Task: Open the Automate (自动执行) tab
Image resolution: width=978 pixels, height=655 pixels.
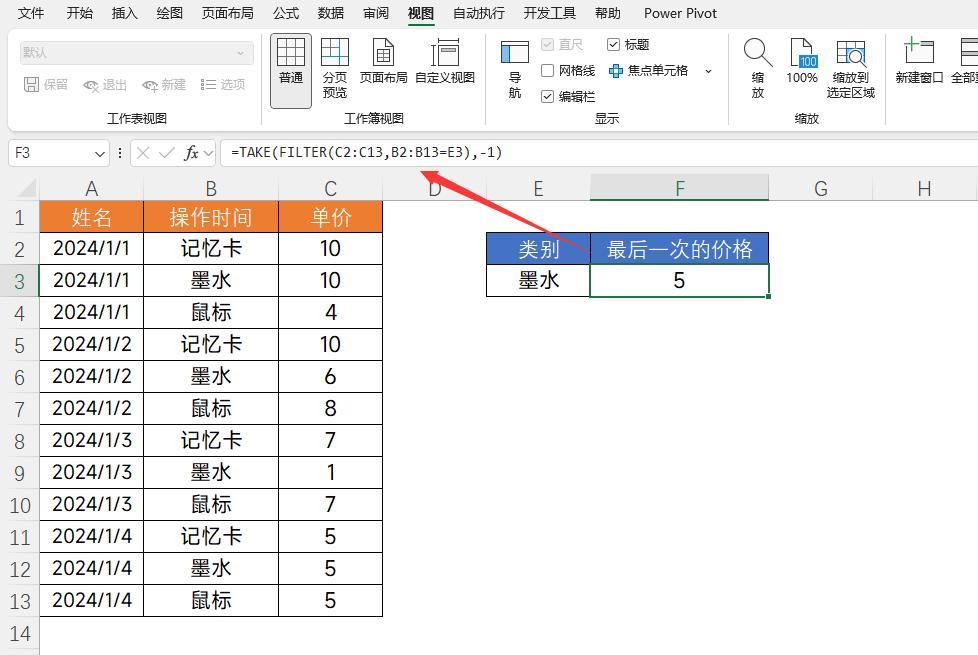Action: pos(478,13)
